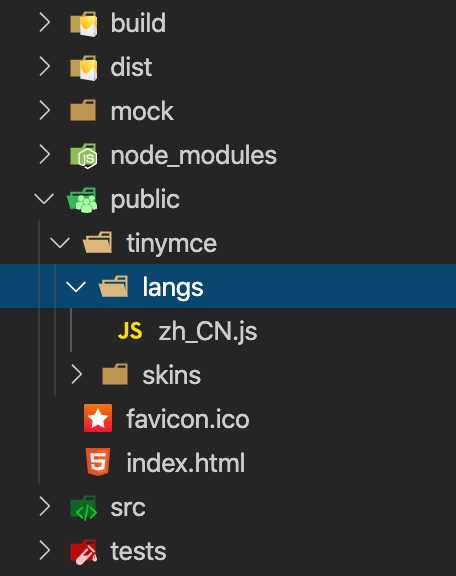The width and height of the screenshot is (456, 576).
Task: Click the langs open folder icon
Action: coord(114,286)
